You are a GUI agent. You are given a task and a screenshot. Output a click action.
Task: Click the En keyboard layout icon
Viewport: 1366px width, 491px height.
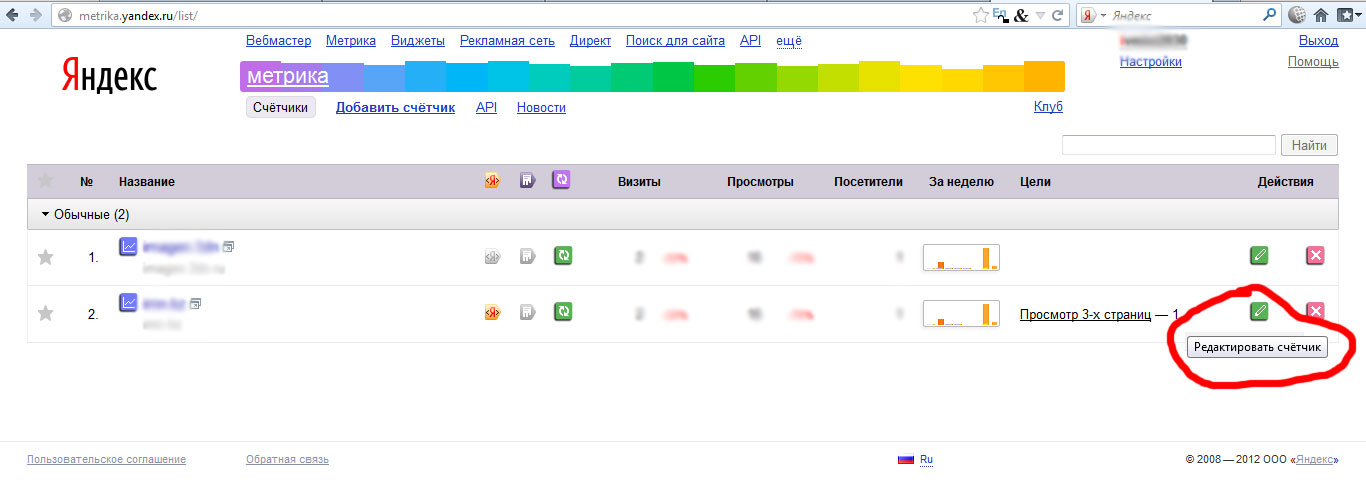coord(1000,15)
